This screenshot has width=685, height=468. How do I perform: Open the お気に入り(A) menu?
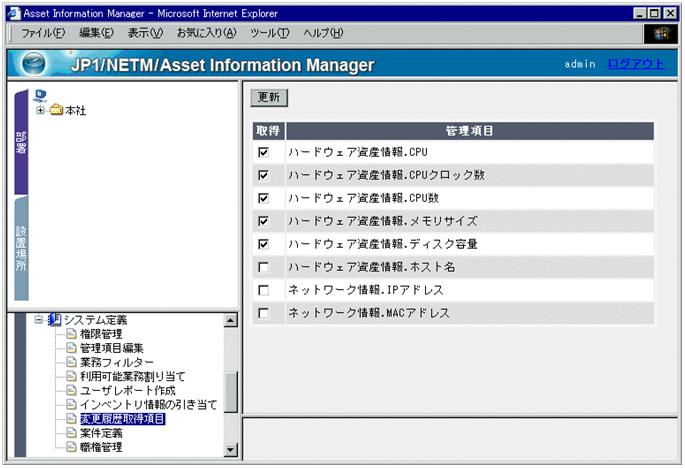[x=206, y=33]
